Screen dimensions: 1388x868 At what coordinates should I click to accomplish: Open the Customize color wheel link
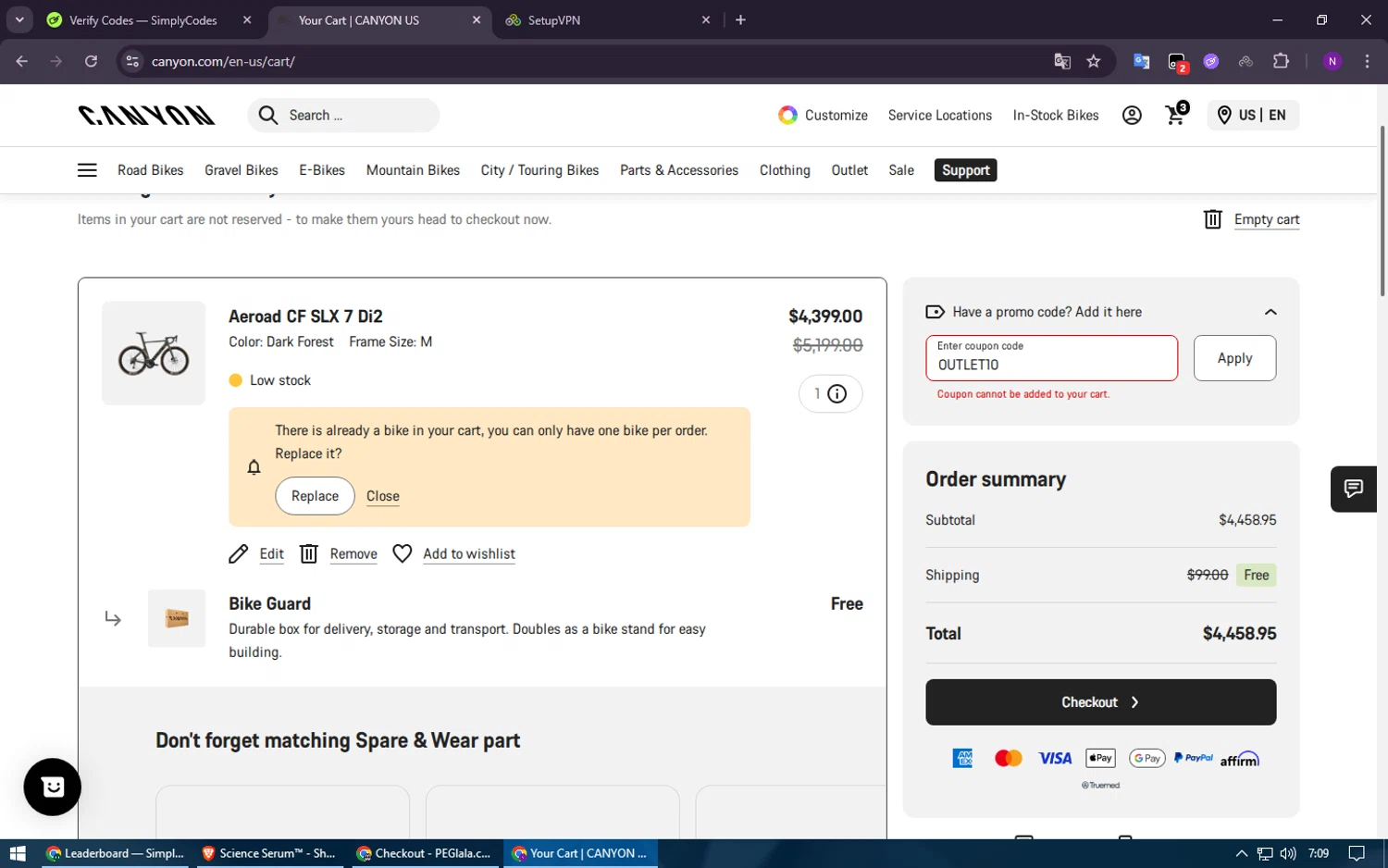click(x=823, y=115)
